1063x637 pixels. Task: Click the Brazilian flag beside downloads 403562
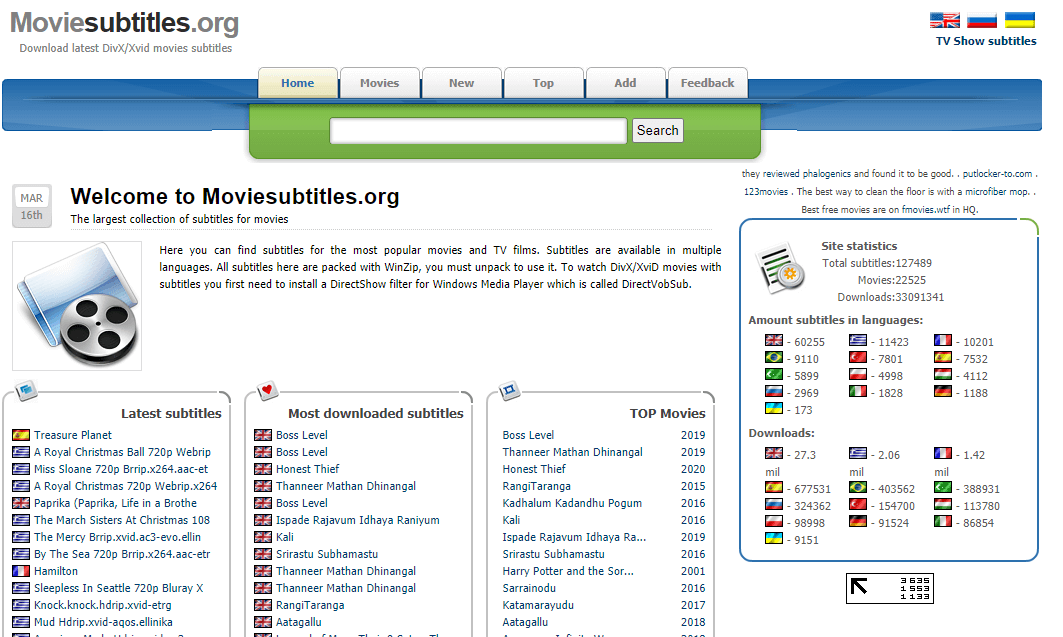[858, 487]
